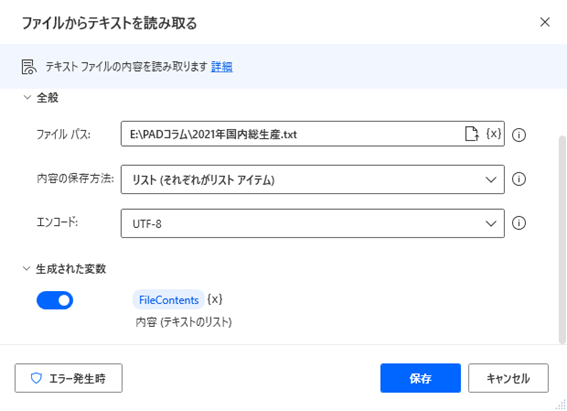Click the dialog vertical scrollbar
This screenshot has width=567, height=411.
point(562,240)
